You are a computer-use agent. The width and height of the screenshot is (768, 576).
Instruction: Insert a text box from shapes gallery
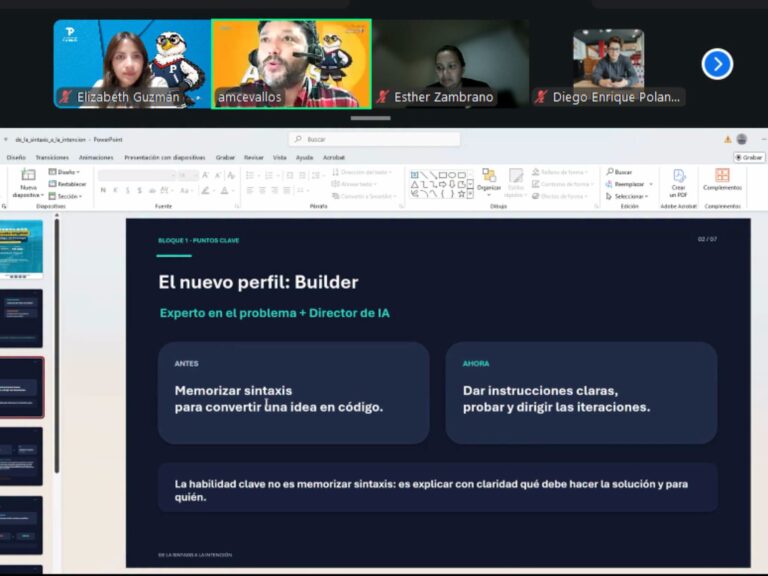(x=415, y=175)
